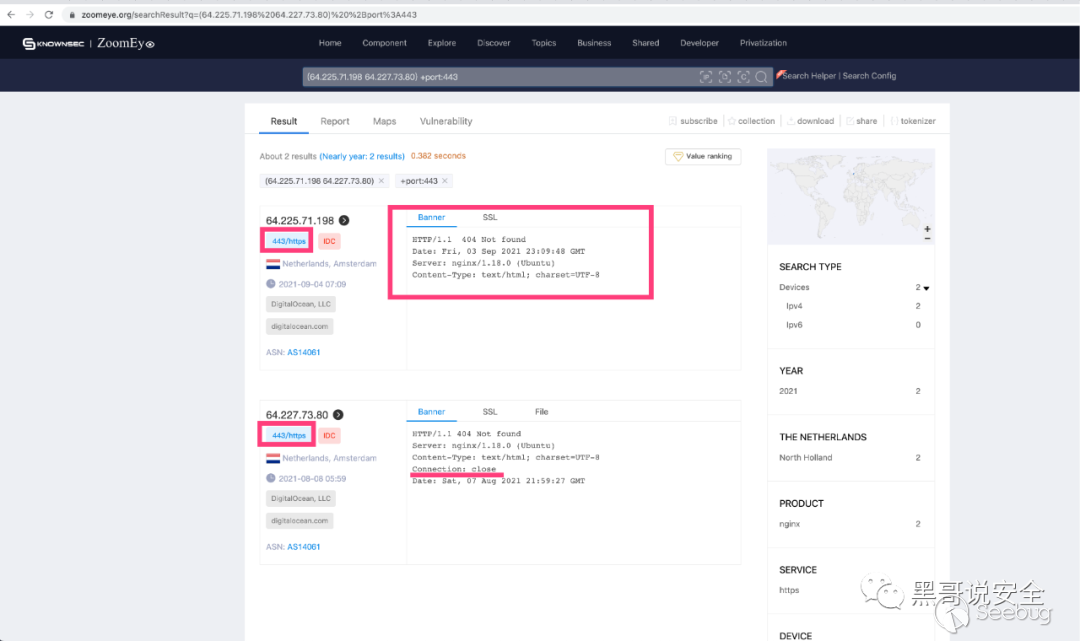Click the first scan icon in search bar
1080x641 pixels.
pyautogui.click(x=706, y=77)
